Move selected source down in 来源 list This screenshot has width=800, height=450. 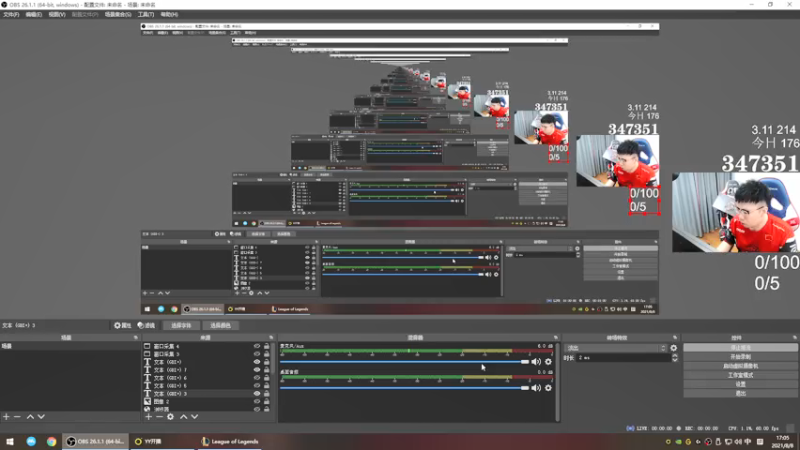[194, 417]
